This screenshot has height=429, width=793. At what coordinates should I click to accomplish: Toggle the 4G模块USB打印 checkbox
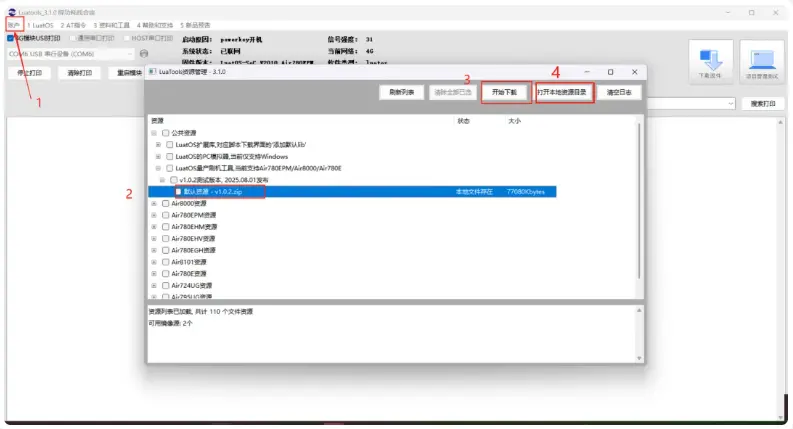(x=11, y=38)
